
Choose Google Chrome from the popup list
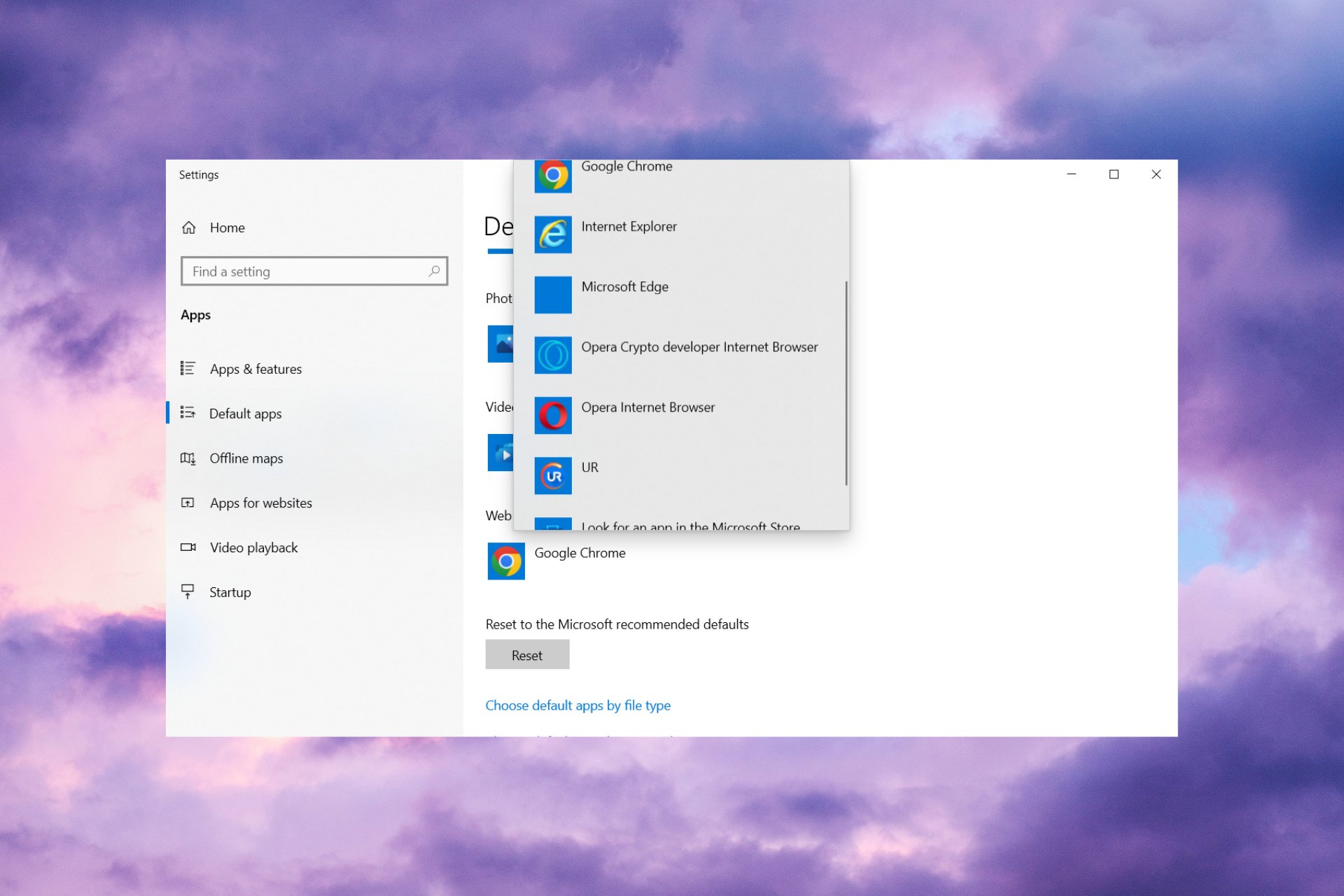(x=681, y=175)
